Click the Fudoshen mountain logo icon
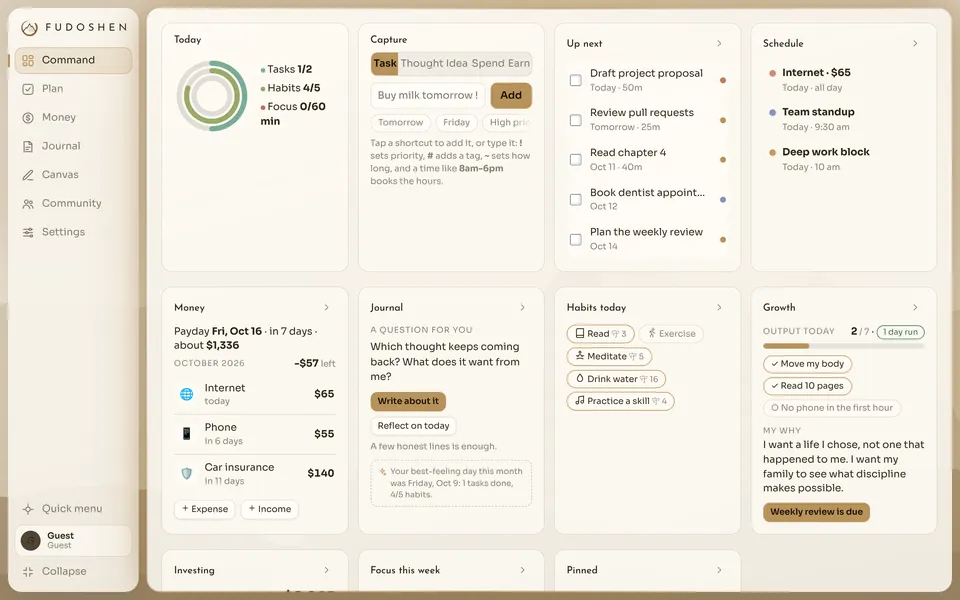Image resolution: width=960 pixels, height=600 pixels. [x=29, y=28]
